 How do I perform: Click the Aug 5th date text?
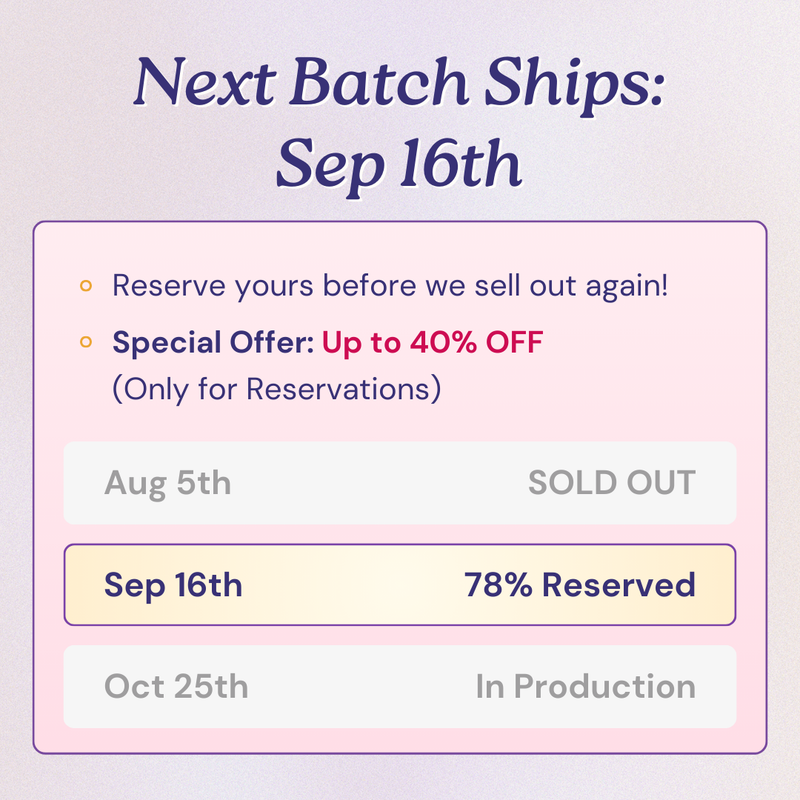[168, 484]
